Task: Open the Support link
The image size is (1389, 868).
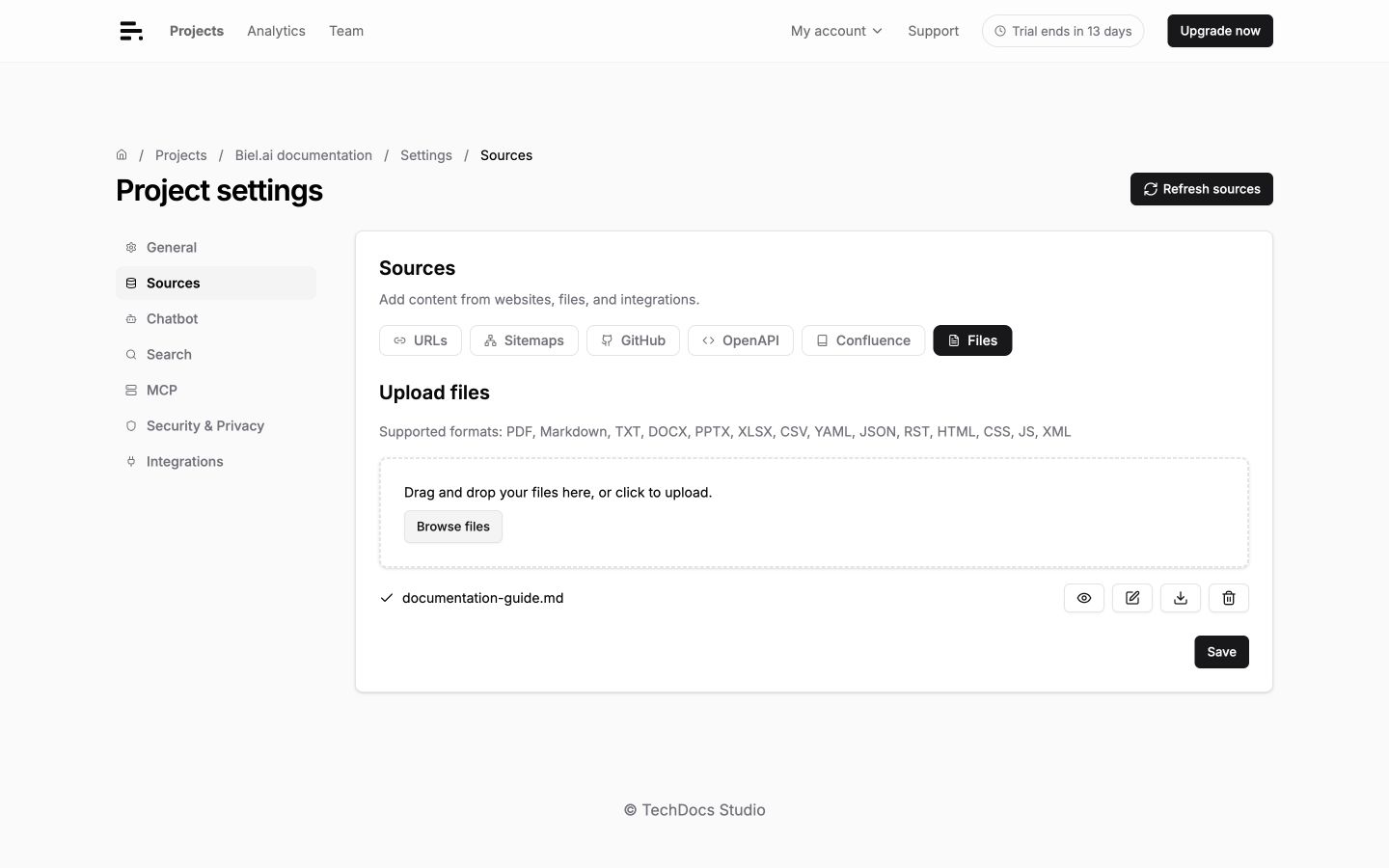Action: click(933, 31)
